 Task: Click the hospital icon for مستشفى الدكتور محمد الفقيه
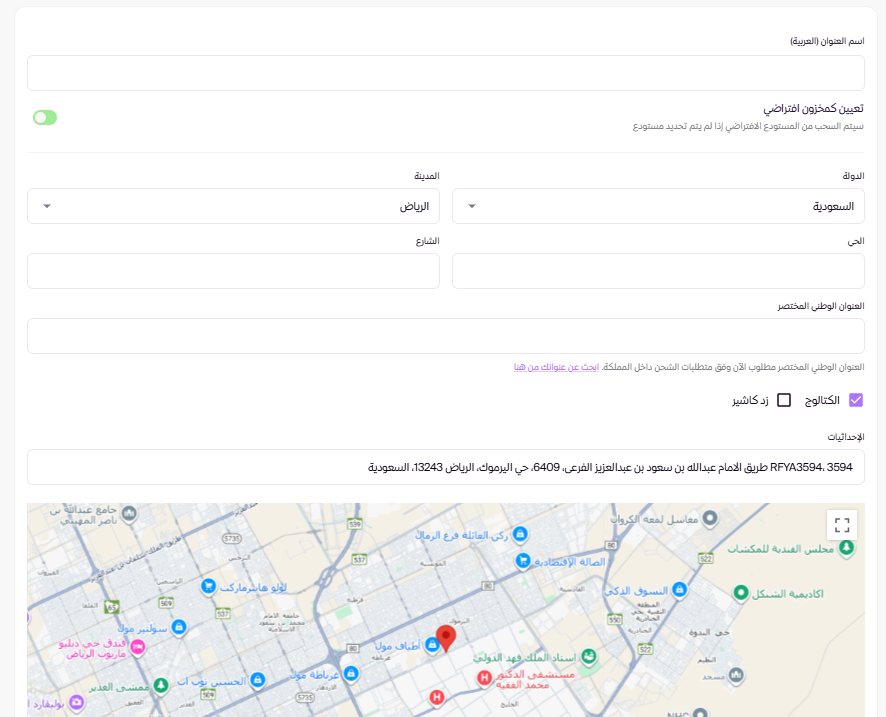coord(485,678)
